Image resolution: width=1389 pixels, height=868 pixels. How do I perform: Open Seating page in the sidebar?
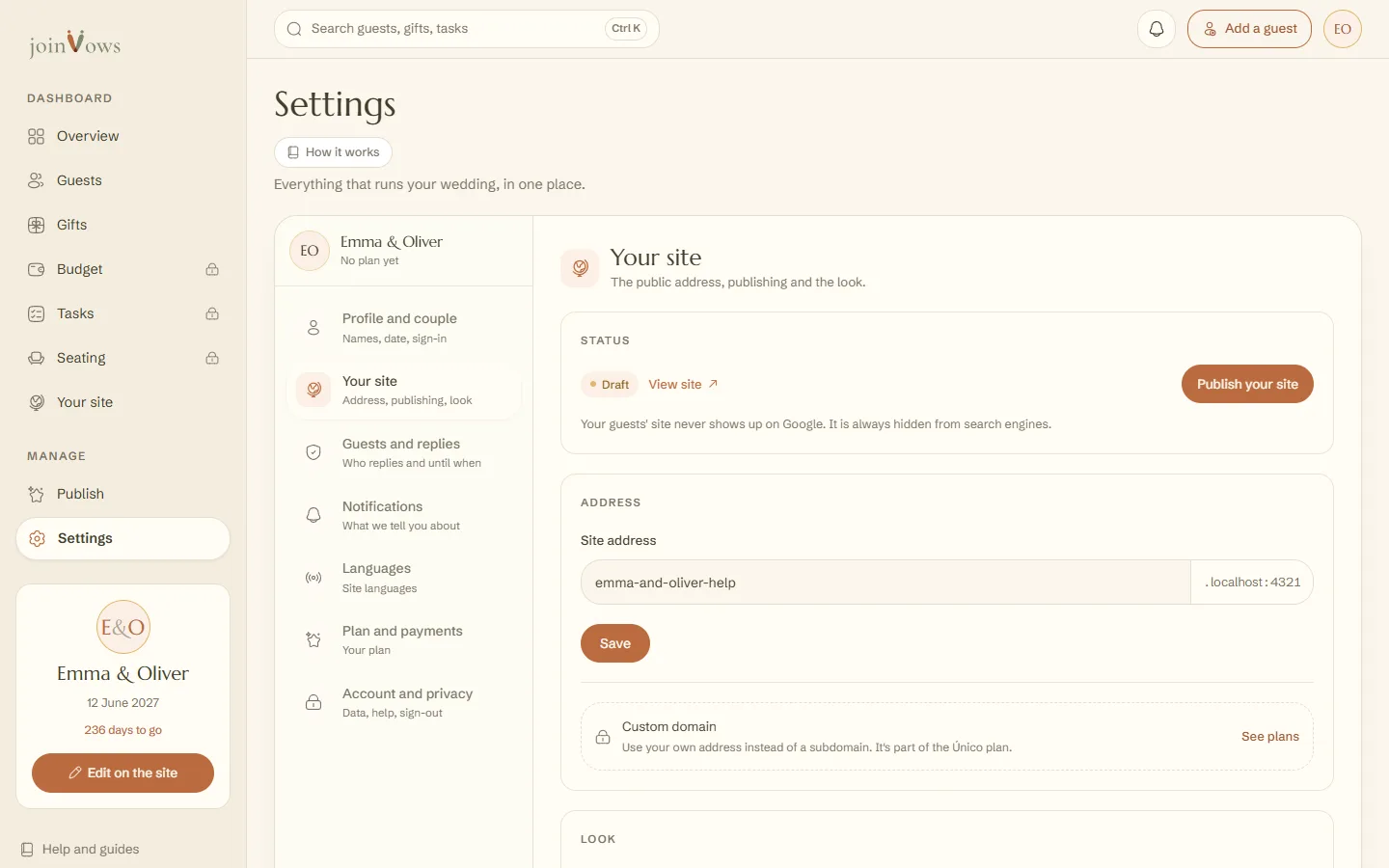click(x=123, y=358)
